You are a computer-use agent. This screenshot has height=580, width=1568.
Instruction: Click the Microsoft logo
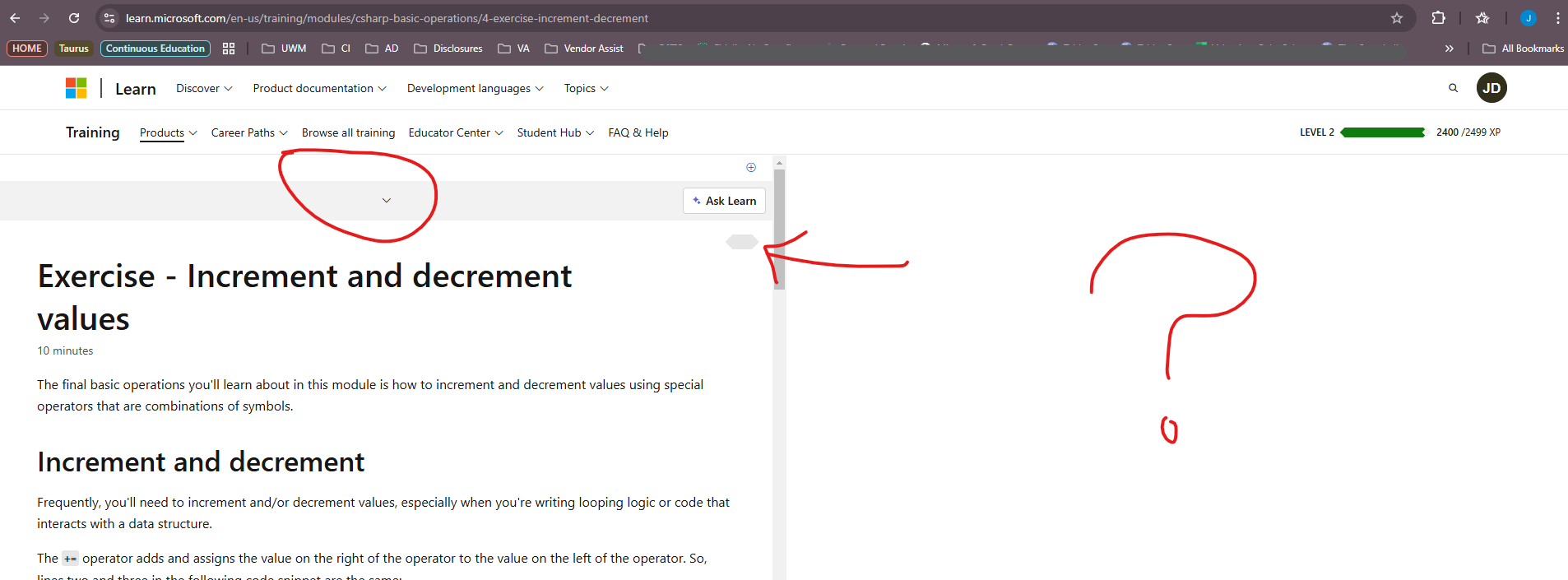pyautogui.click(x=77, y=88)
